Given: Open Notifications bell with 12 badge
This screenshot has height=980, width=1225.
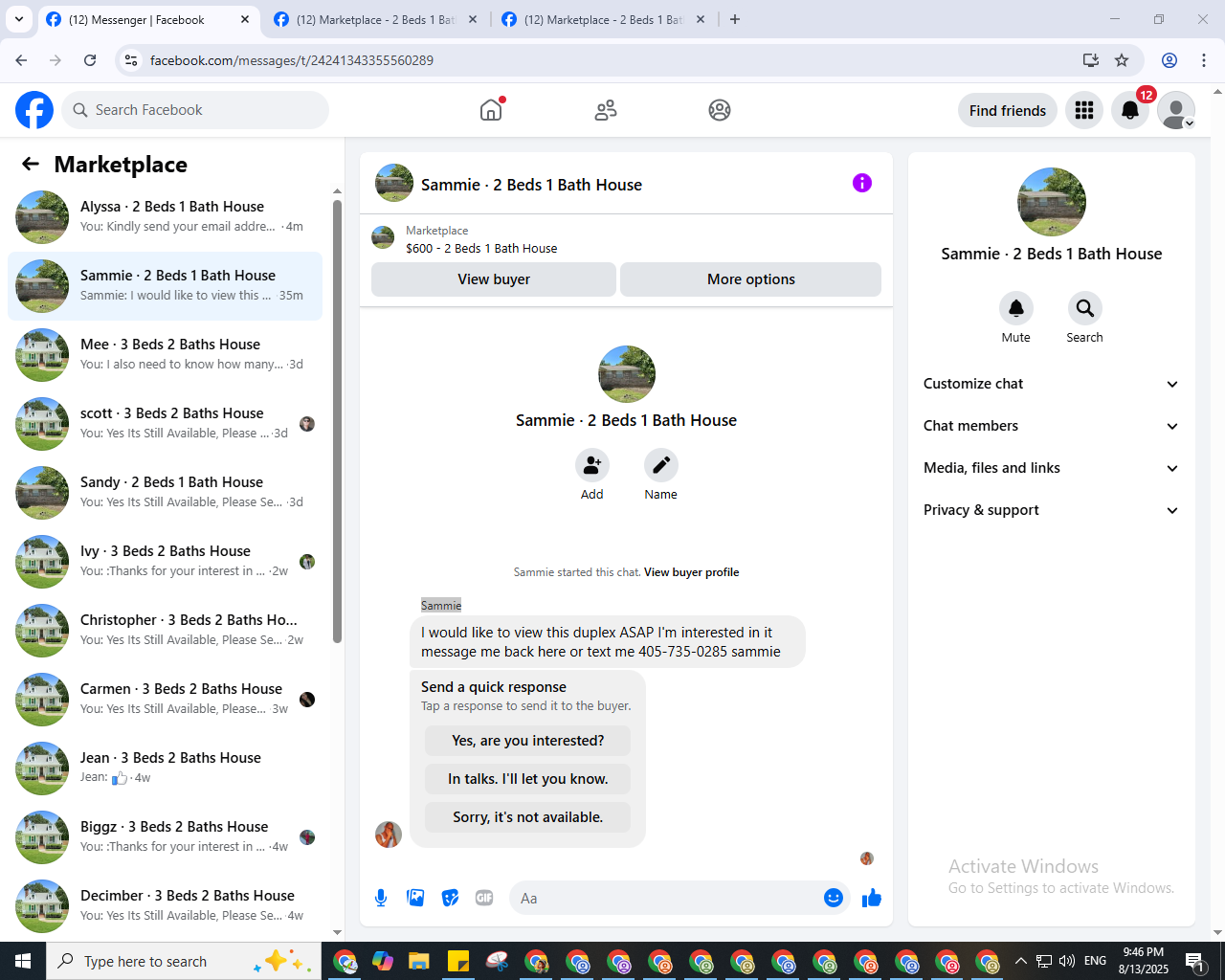Looking at the screenshot, I should 1130,110.
